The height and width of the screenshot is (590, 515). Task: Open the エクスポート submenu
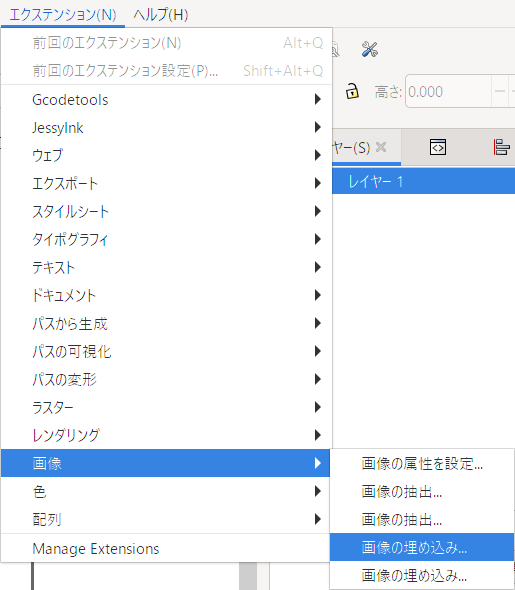coord(166,184)
